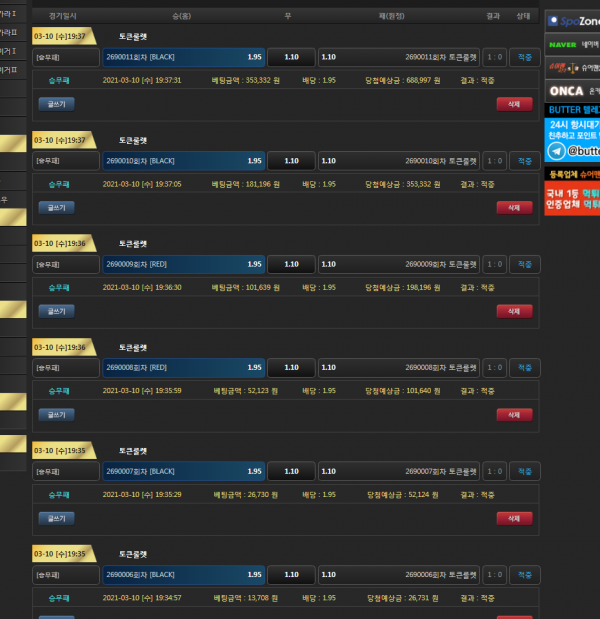The height and width of the screenshot is (619, 600).
Task: Select the 2690009회차 [RED] win odds cell
Action: (183, 264)
